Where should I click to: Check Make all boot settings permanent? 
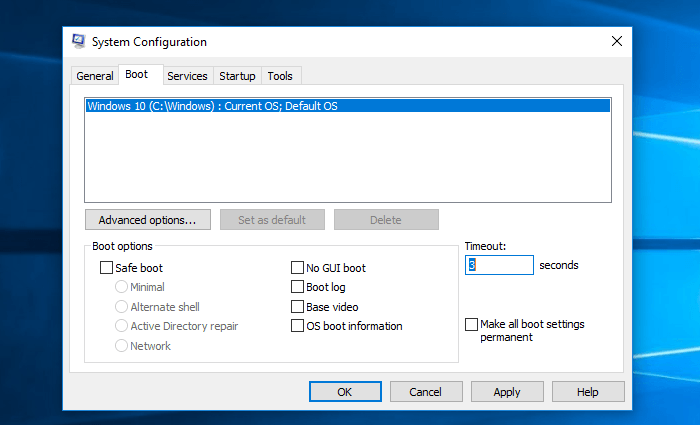tap(472, 325)
